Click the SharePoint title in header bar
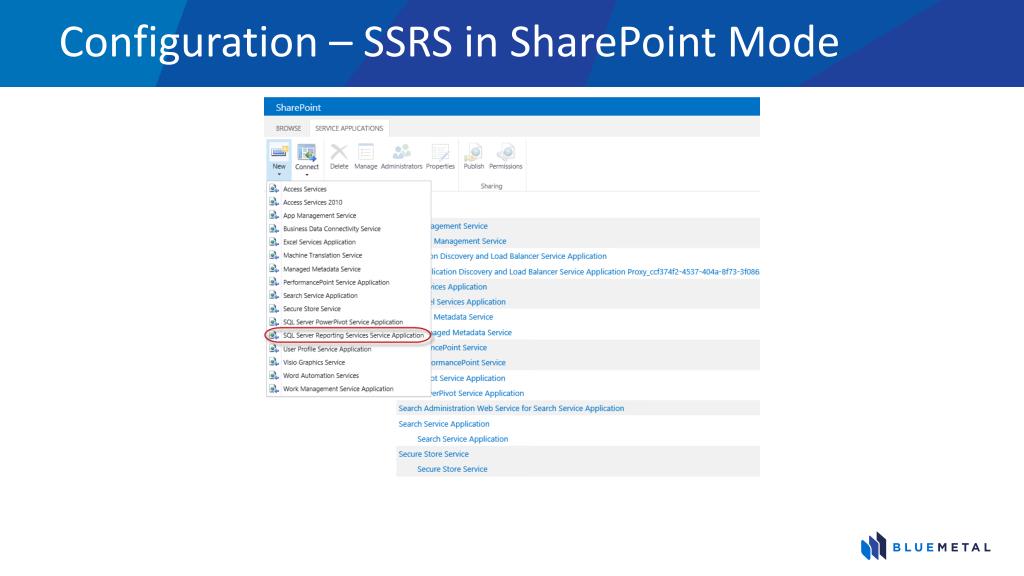 tap(298, 107)
